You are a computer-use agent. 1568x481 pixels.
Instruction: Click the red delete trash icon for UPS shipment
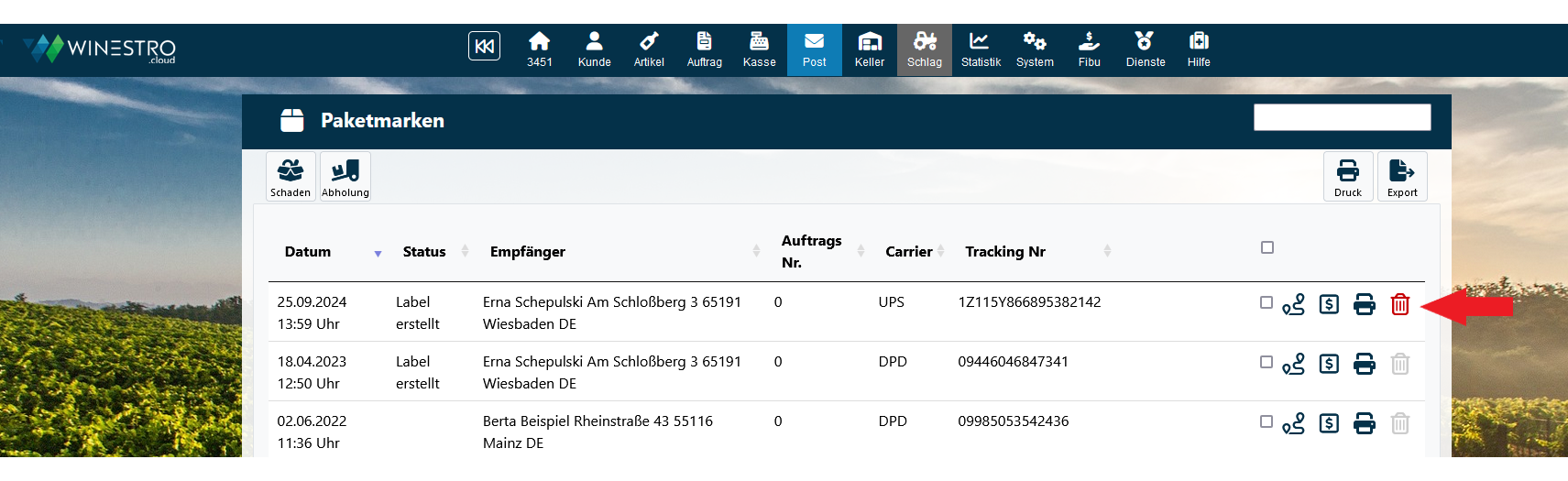1399,304
